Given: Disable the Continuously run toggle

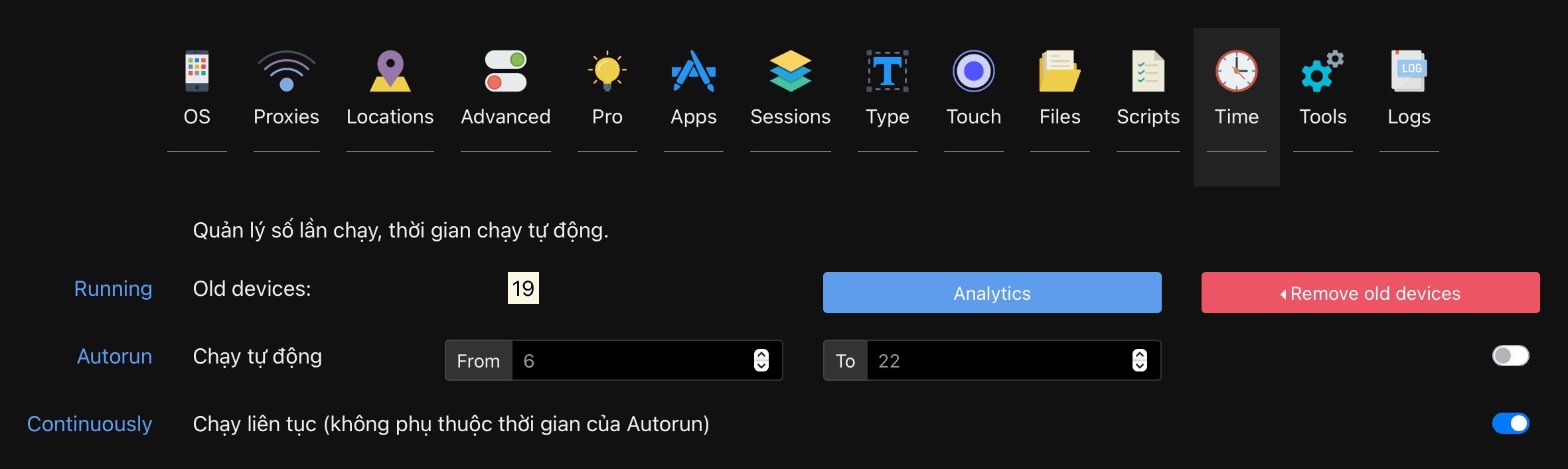Looking at the screenshot, I should coord(1511,423).
